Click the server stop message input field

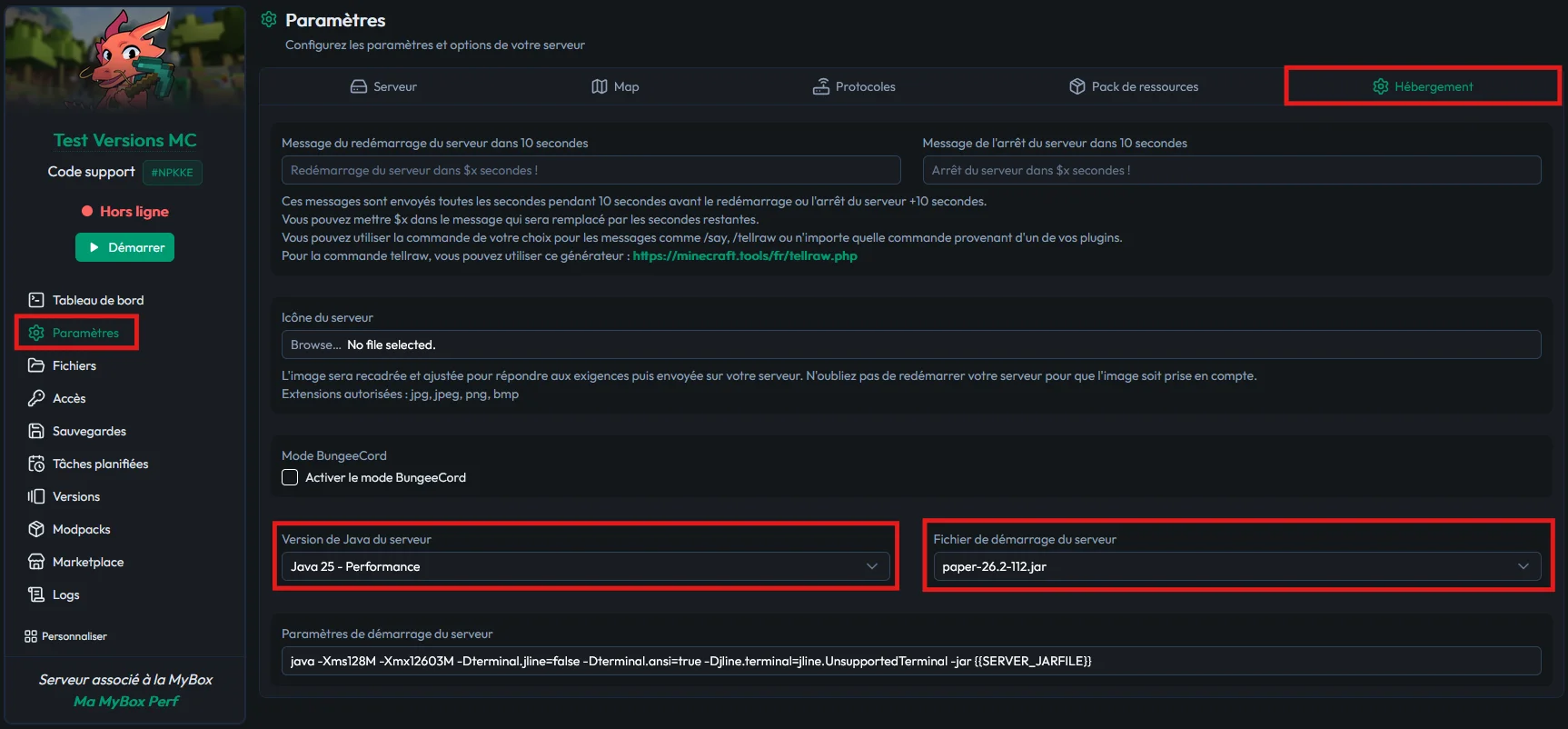[x=1232, y=170]
